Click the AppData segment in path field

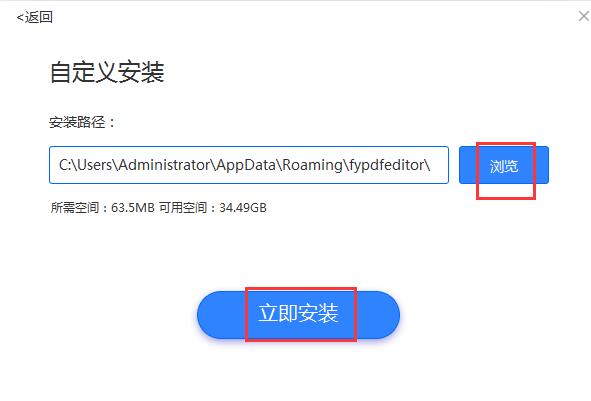pyautogui.click(x=247, y=165)
